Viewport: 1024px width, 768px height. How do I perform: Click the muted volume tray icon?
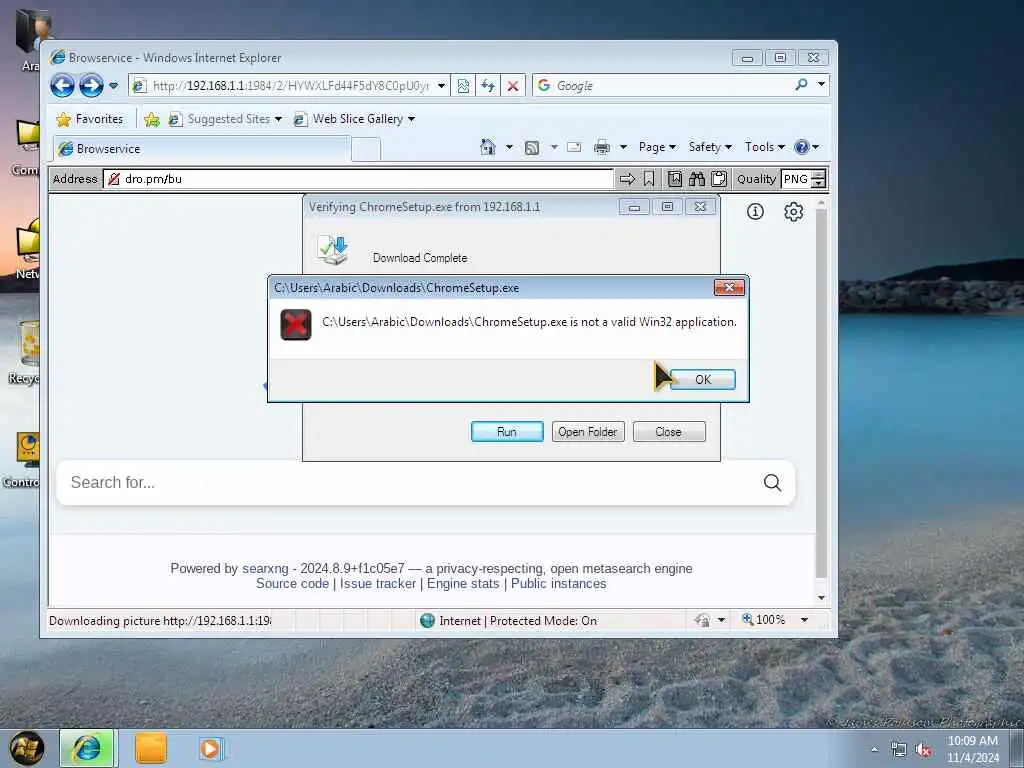coord(923,750)
